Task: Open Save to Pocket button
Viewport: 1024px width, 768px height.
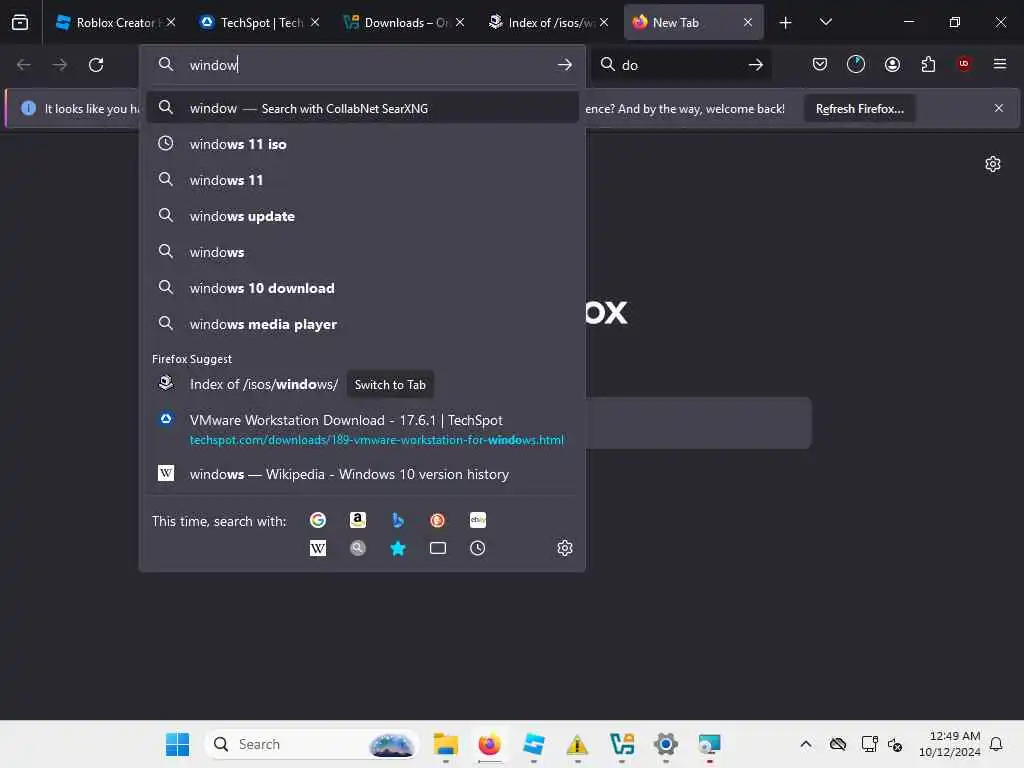Action: pos(820,64)
